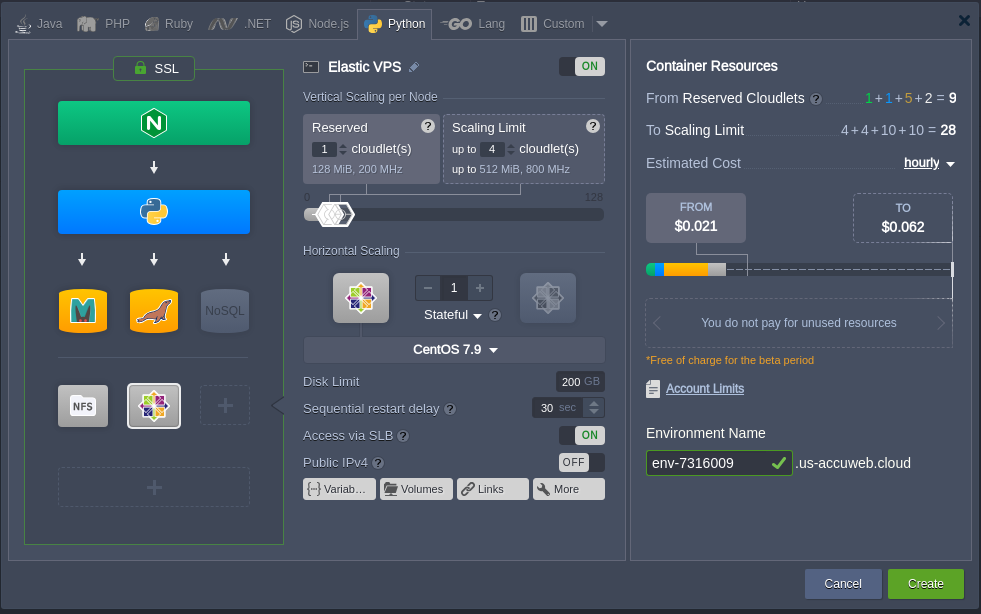Click the NFS shared storage icon

pos(82,406)
